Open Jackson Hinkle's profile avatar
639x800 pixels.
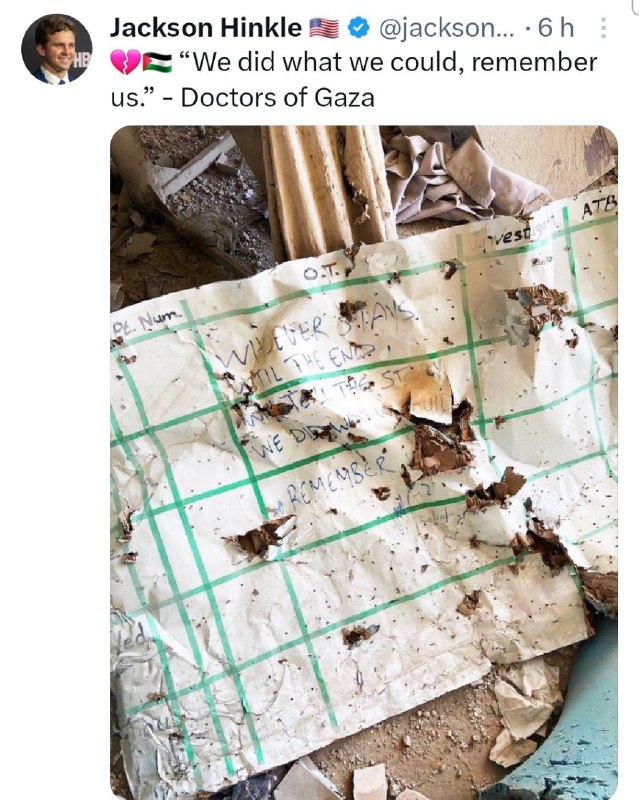coord(57,48)
